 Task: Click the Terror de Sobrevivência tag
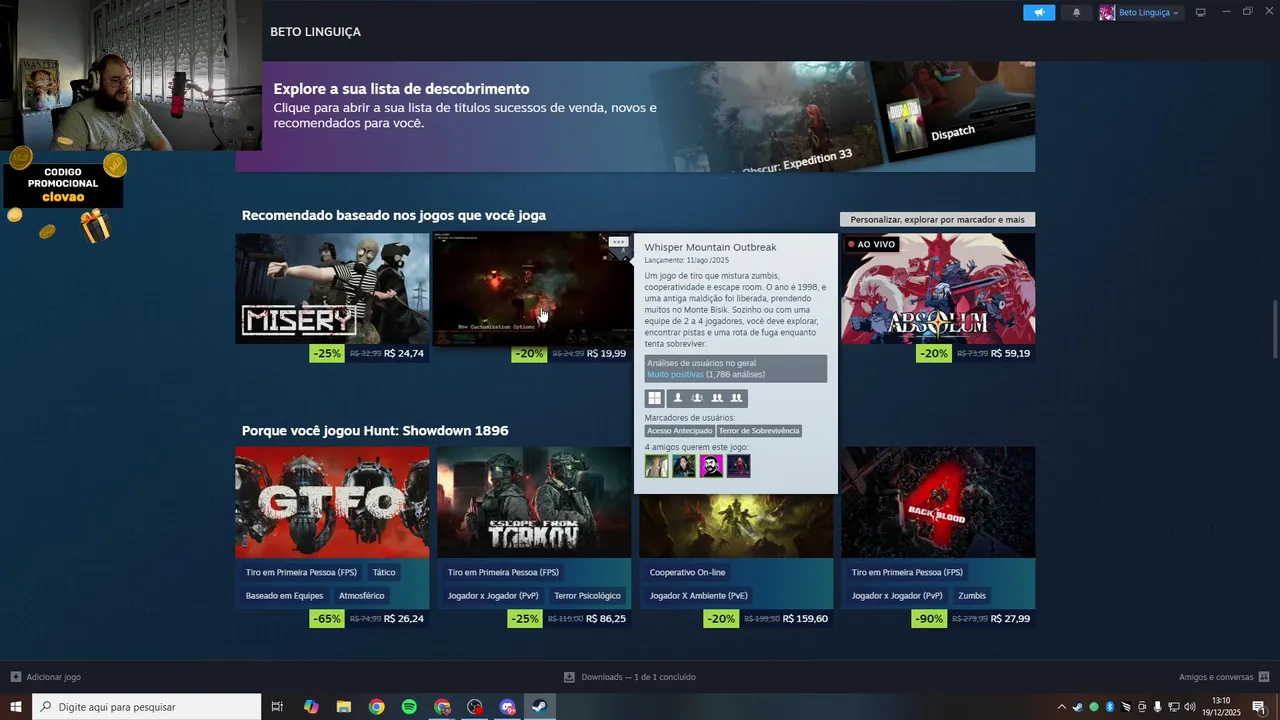pyautogui.click(x=759, y=431)
